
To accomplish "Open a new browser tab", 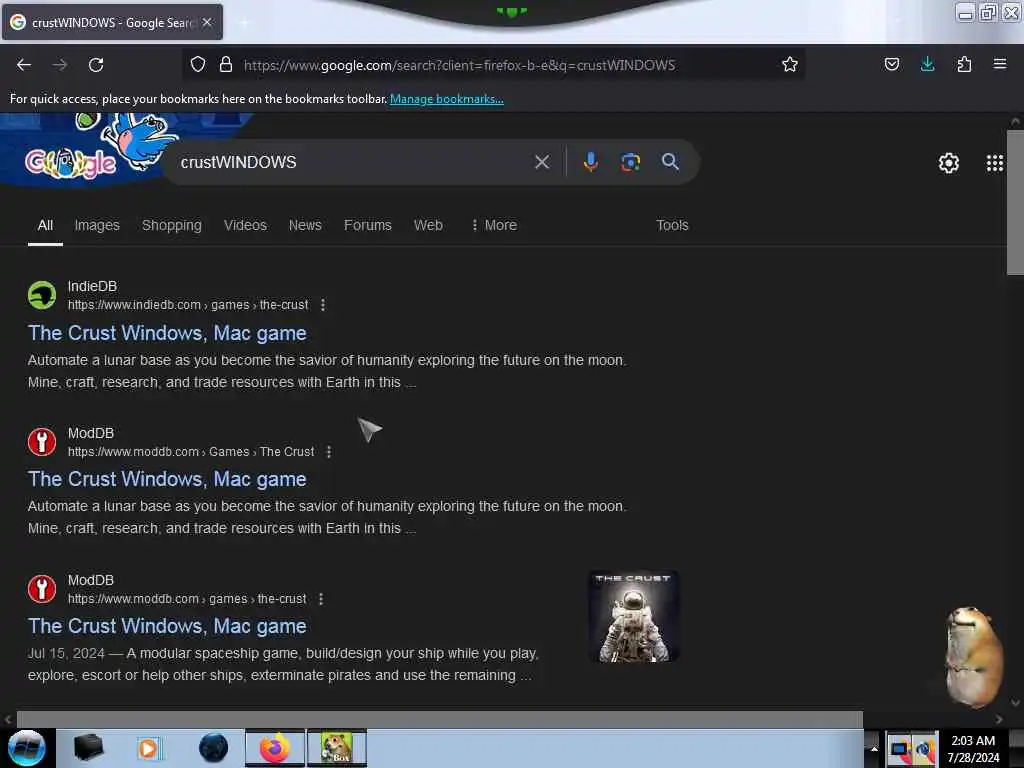I will click(244, 23).
